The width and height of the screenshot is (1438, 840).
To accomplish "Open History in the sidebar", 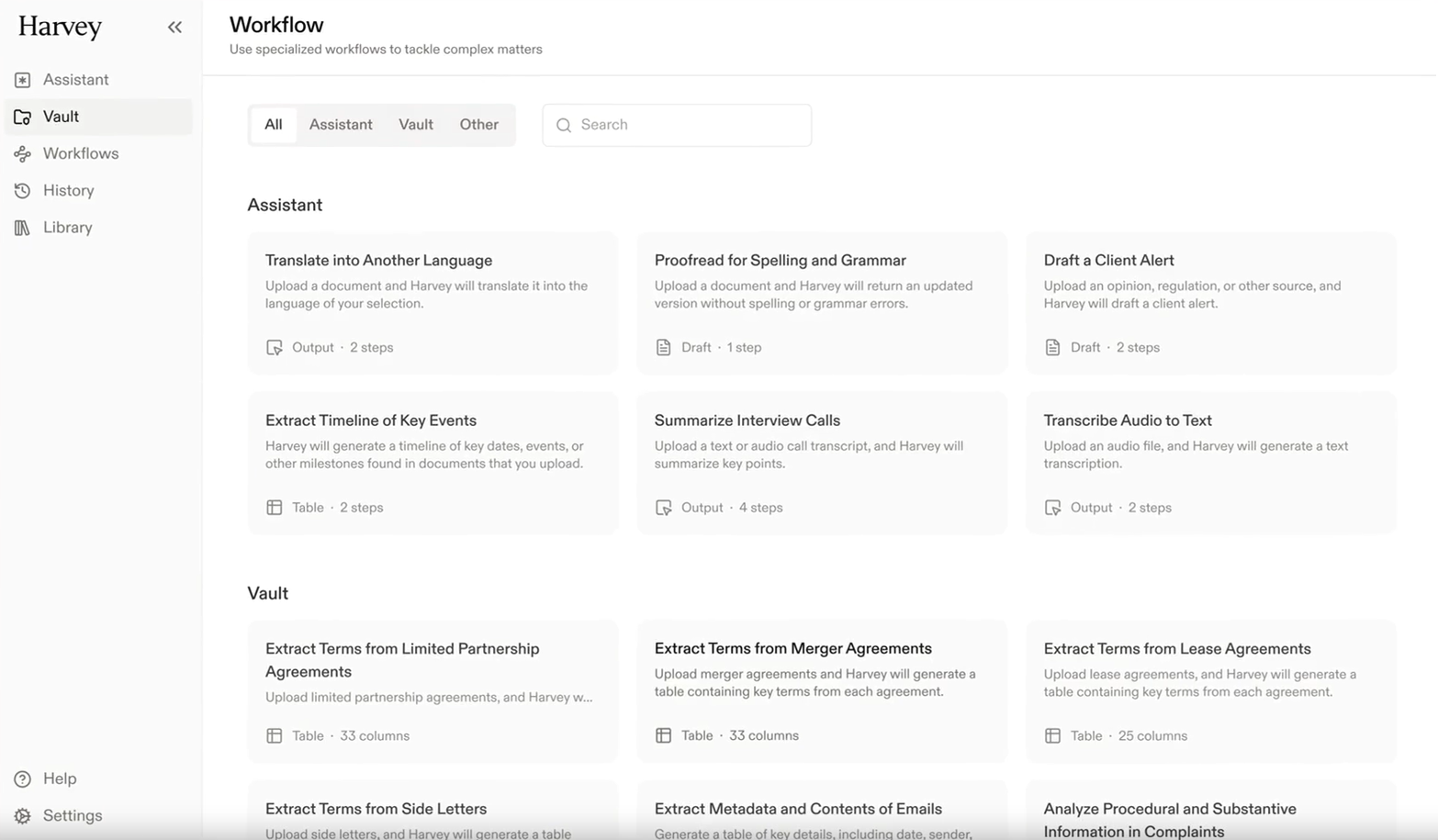I will (99, 191).
